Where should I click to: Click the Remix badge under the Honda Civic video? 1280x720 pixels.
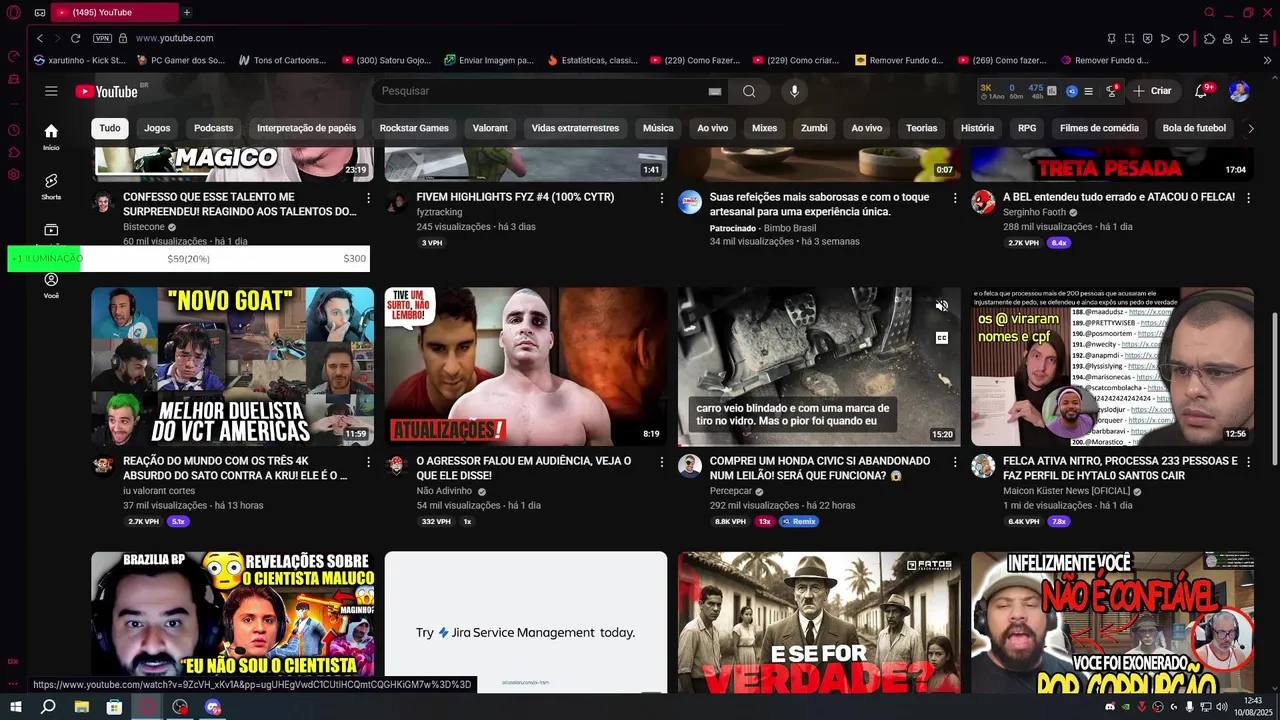tap(799, 521)
